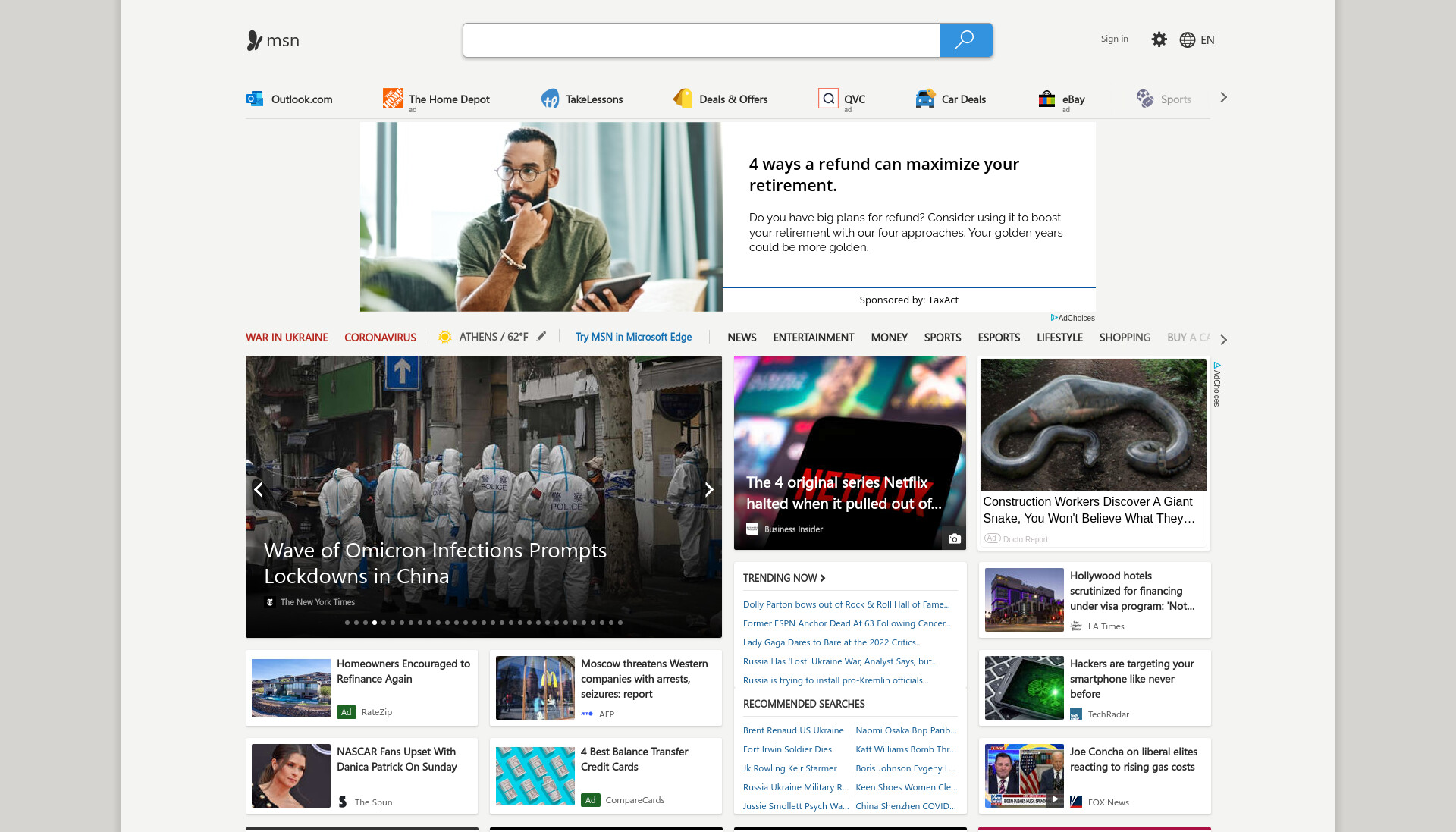This screenshot has height=832, width=1456.
Task: Search Naomi Osaka Bnp Paribas link
Action: tap(906, 730)
